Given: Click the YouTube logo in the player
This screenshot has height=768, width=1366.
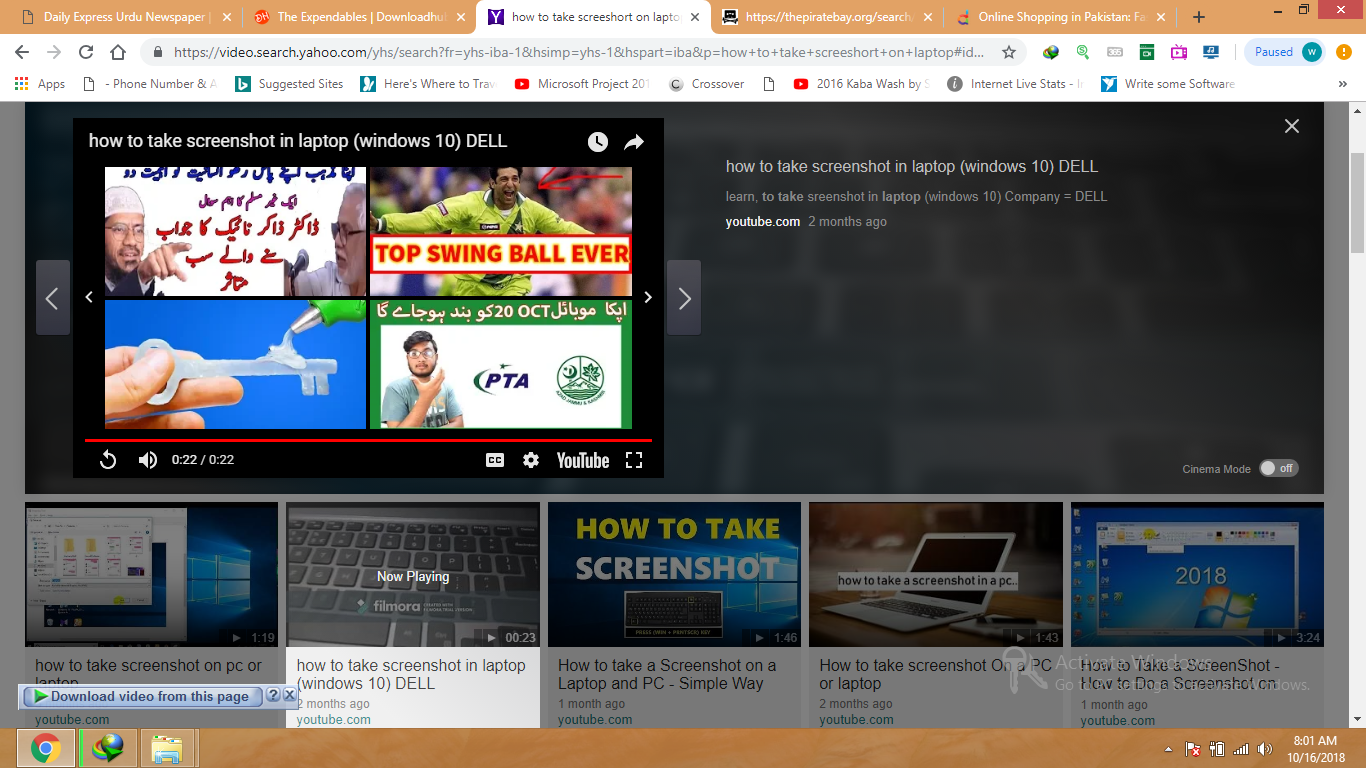Looking at the screenshot, I should tap(583, 460).
